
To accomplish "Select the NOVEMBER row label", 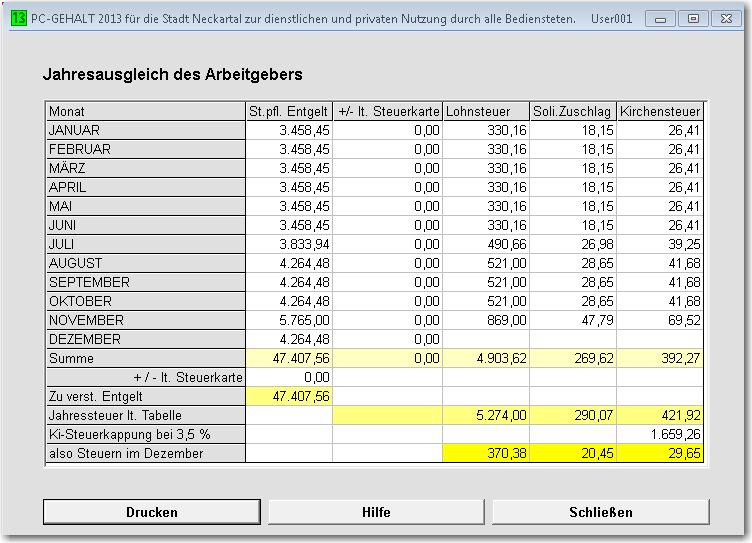I will click(x=146, y=320).
